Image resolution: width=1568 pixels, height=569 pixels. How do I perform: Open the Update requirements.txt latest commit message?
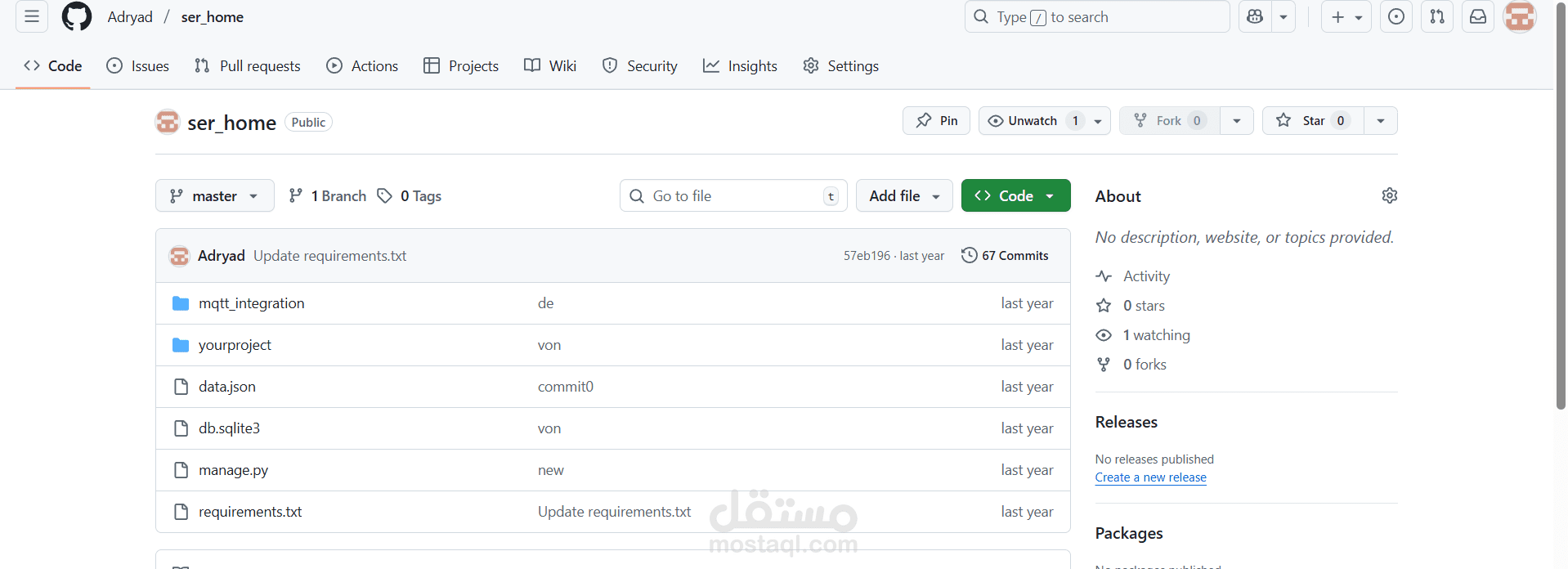tap(330, 256)
